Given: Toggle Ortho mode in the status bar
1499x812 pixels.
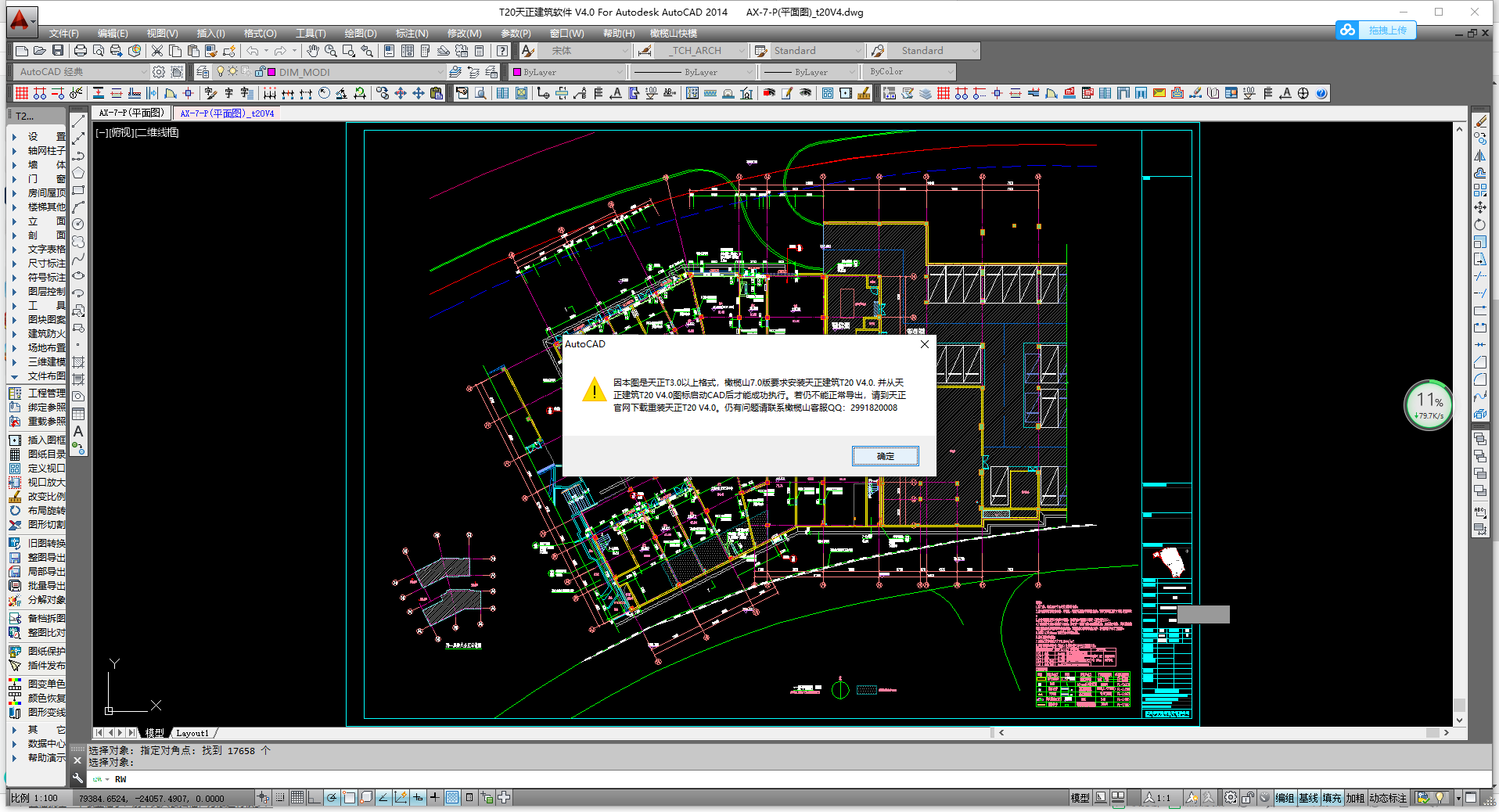Looking at the screenshot, I should click(315, 797).
